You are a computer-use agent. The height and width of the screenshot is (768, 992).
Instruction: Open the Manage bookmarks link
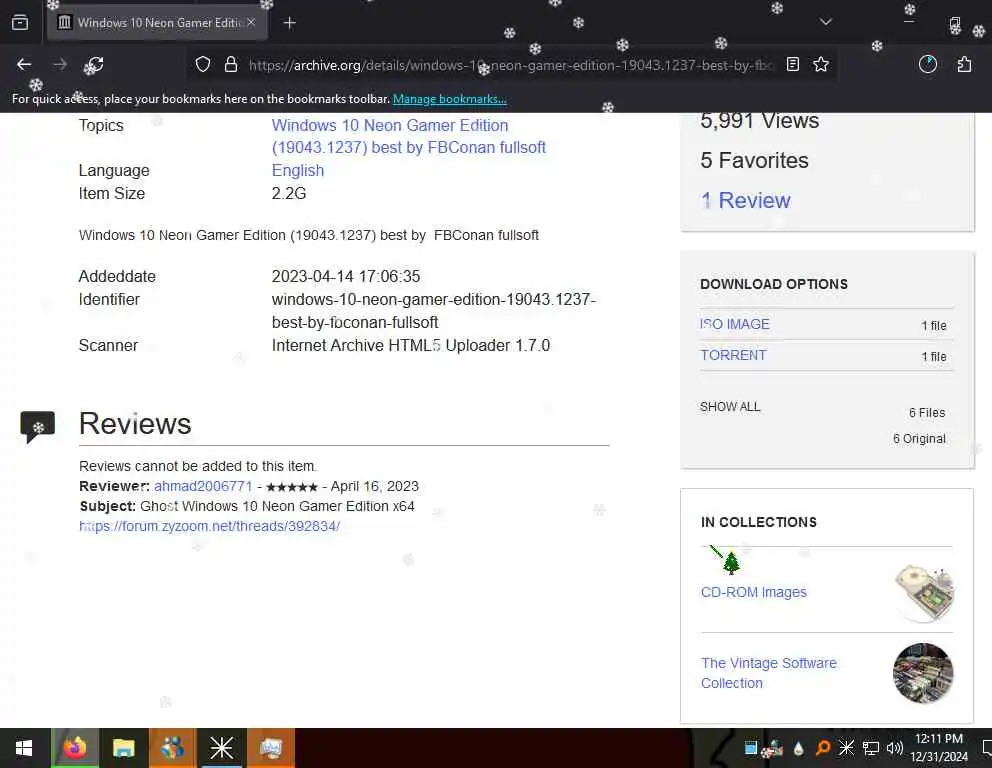point(450,99)
